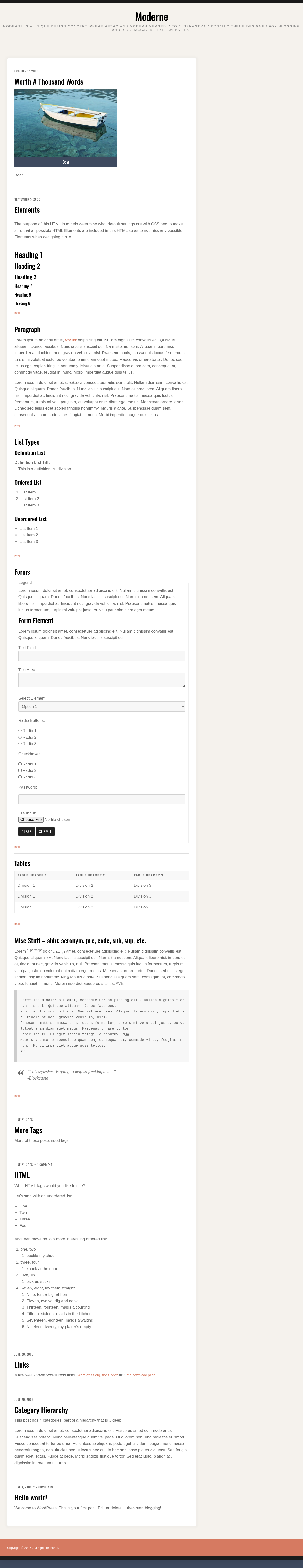Click the 'knock at the door' list item
The width and height of the screenshot is (303, 1568).
42,1269
